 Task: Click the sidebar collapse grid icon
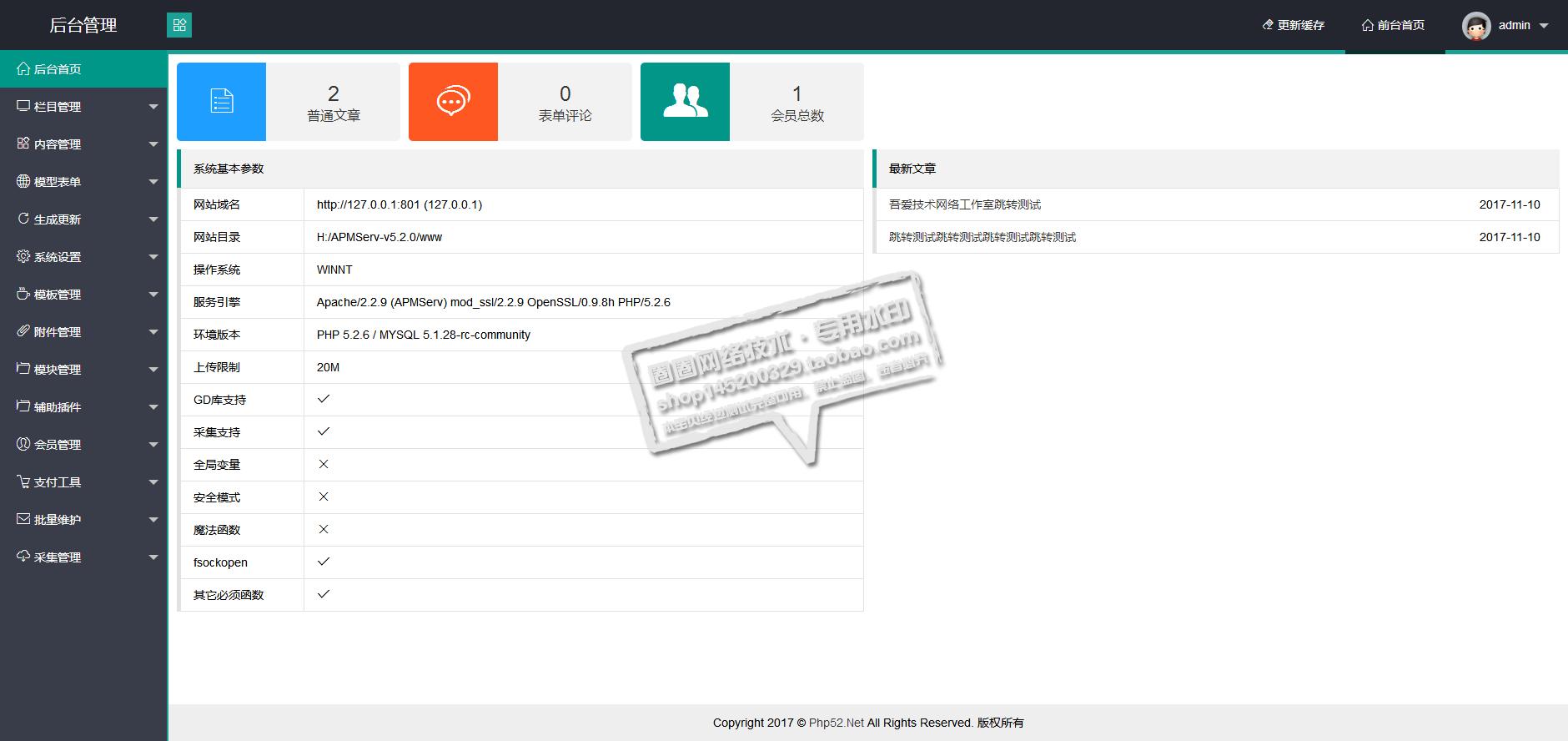tap(179, 25)
